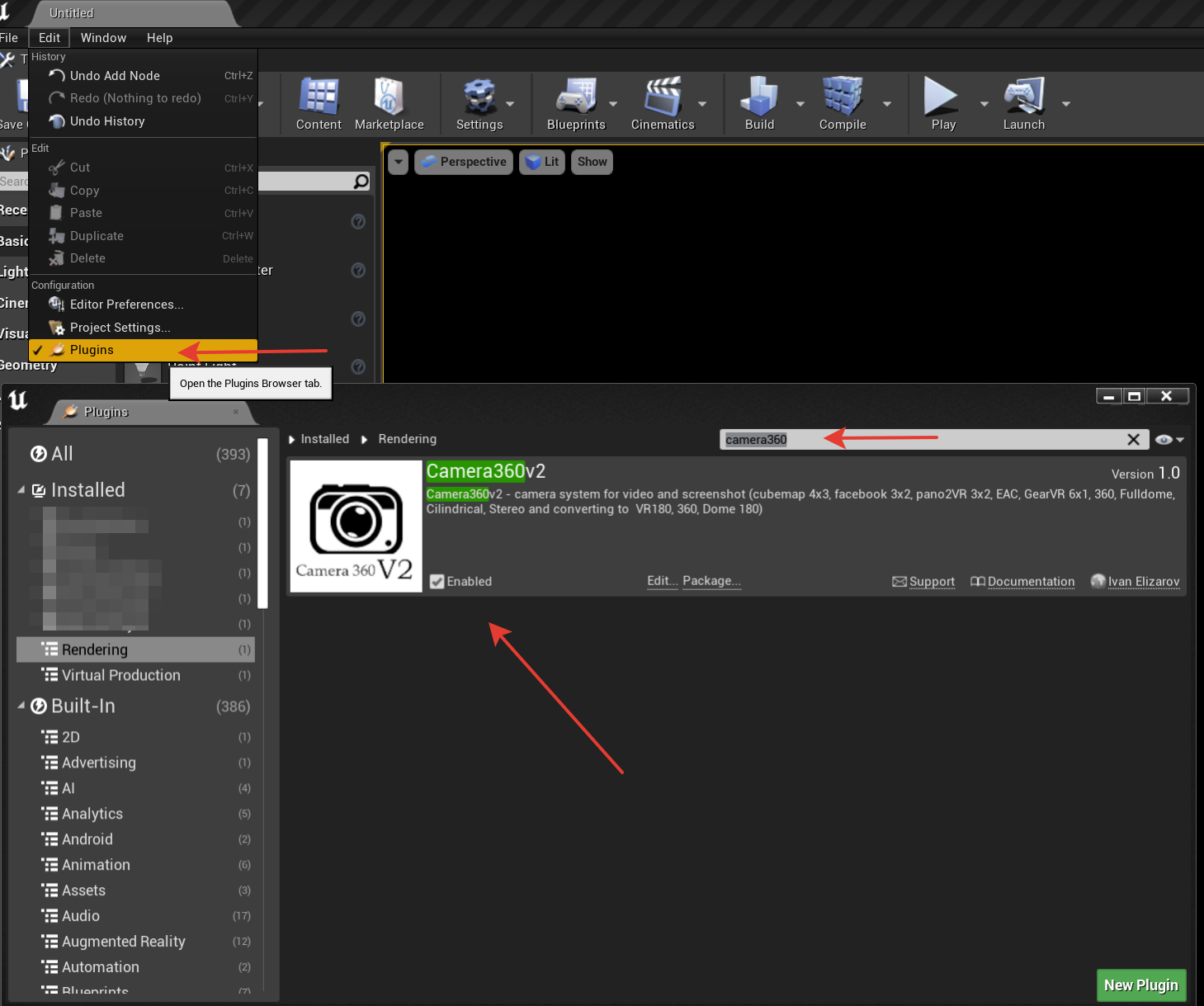
Task: Open the Content browser toolbar icon
Action: (319, 104)
